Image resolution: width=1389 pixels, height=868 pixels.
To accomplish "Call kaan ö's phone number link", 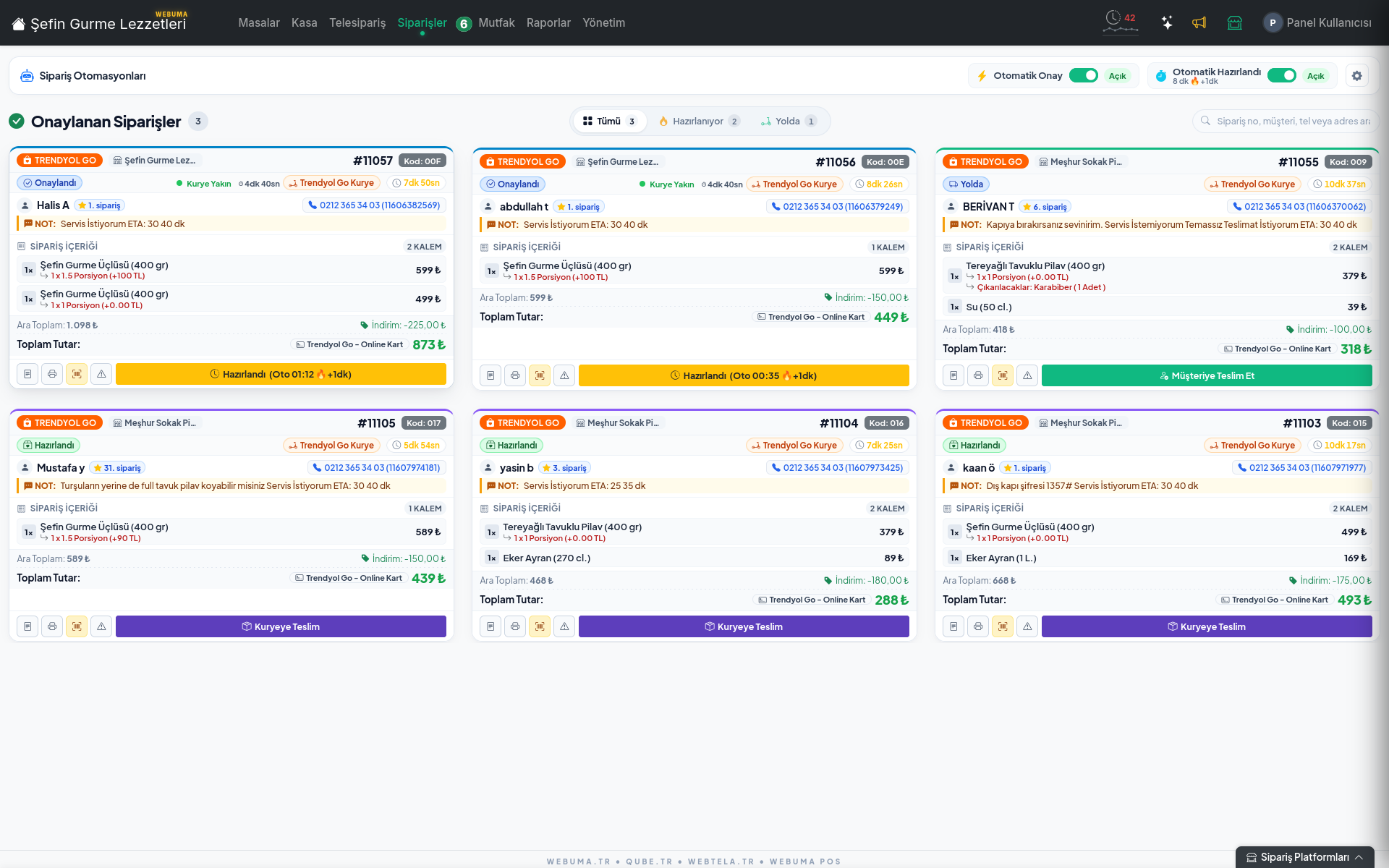I will (x=1302, y=468).
